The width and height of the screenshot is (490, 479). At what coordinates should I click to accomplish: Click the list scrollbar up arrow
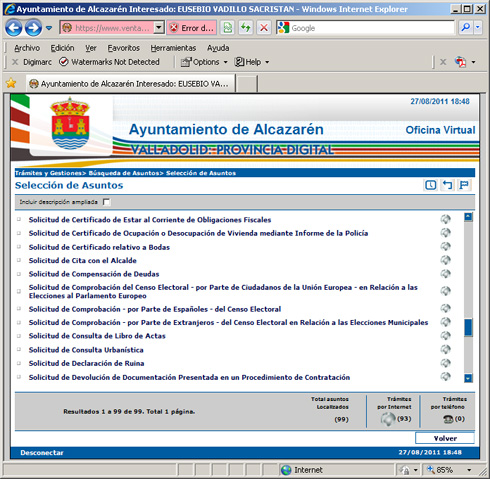468,217
